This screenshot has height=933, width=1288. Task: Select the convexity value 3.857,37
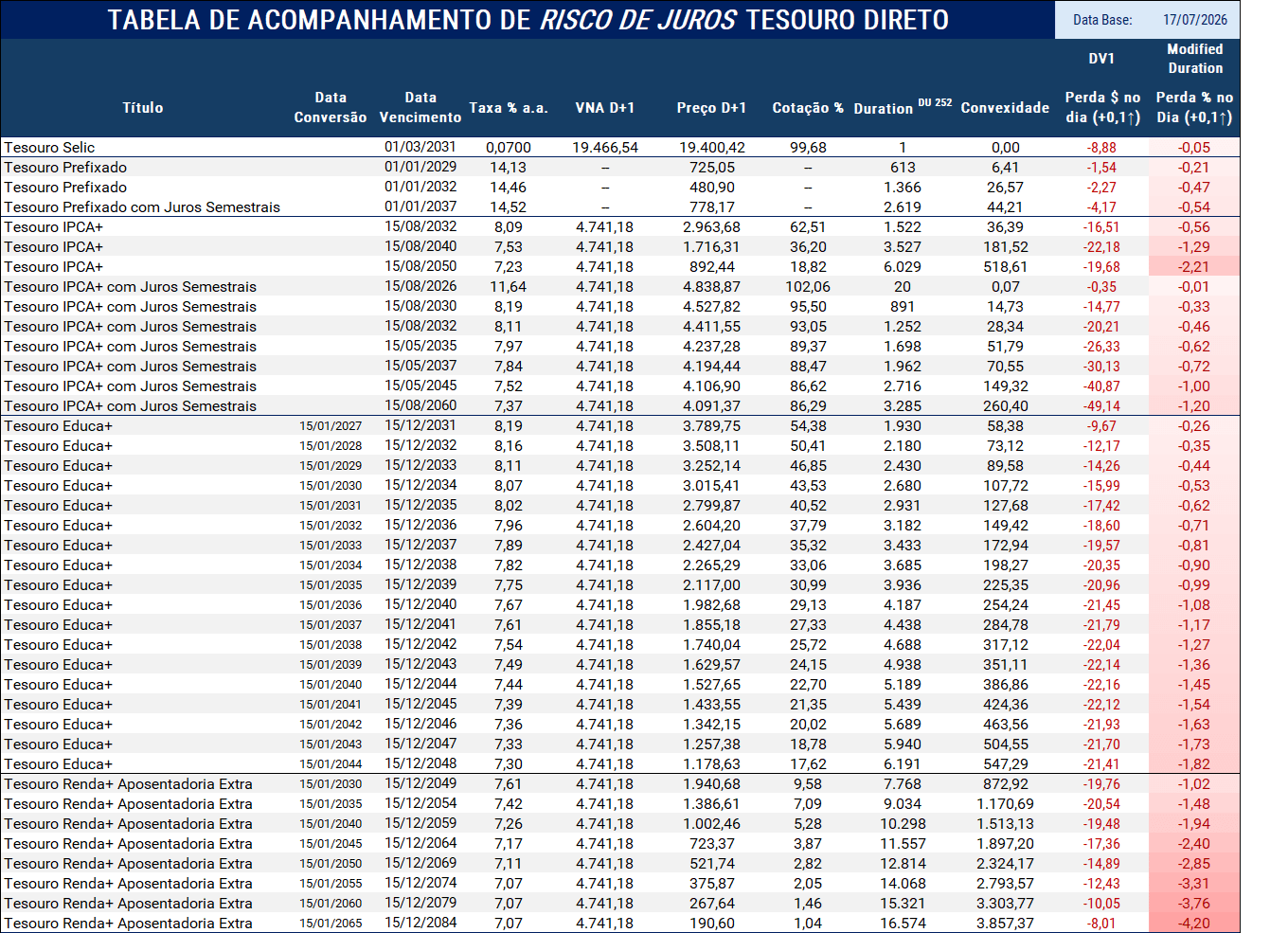coord(1006,924)
